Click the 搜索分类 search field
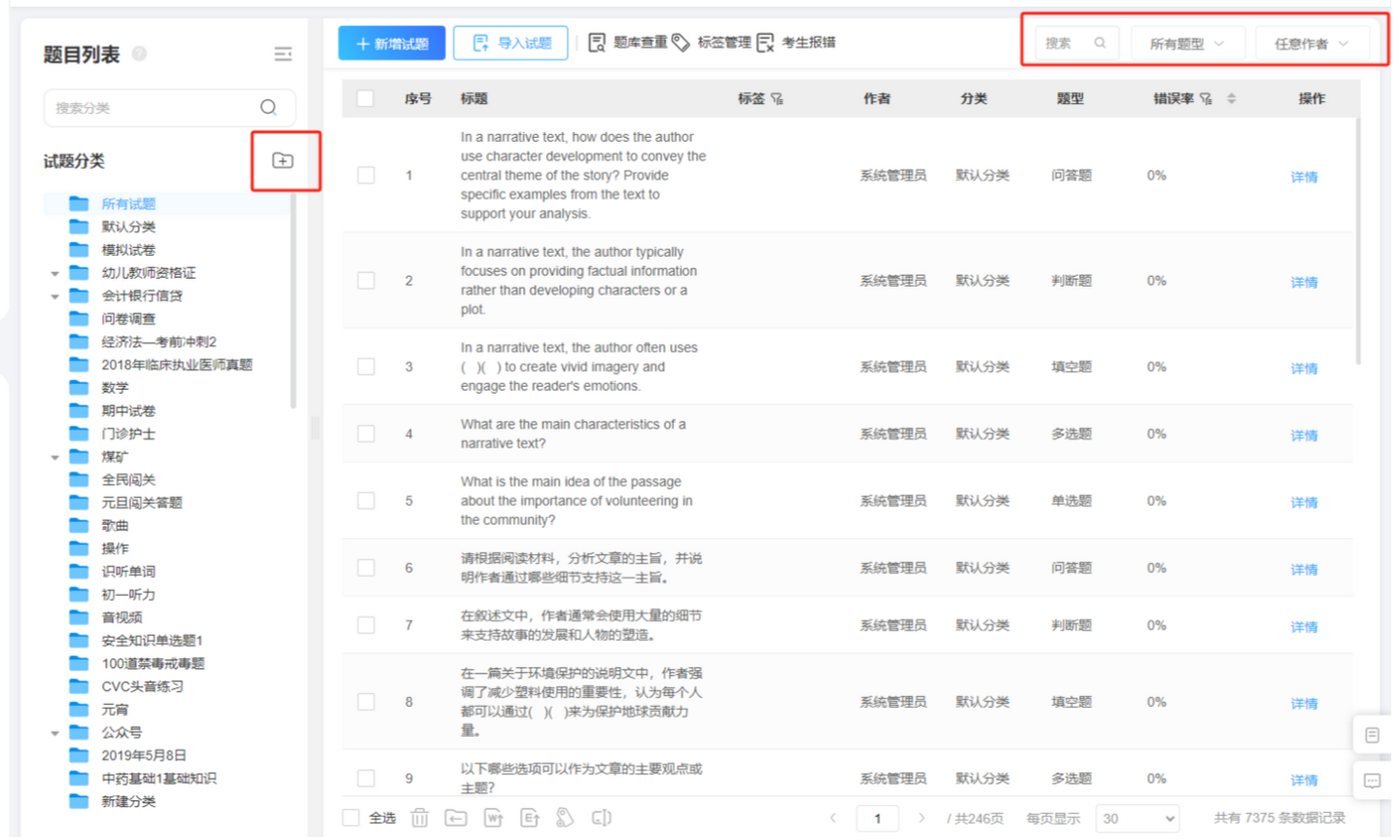The image size is (1400, 840). coord(169,108)
